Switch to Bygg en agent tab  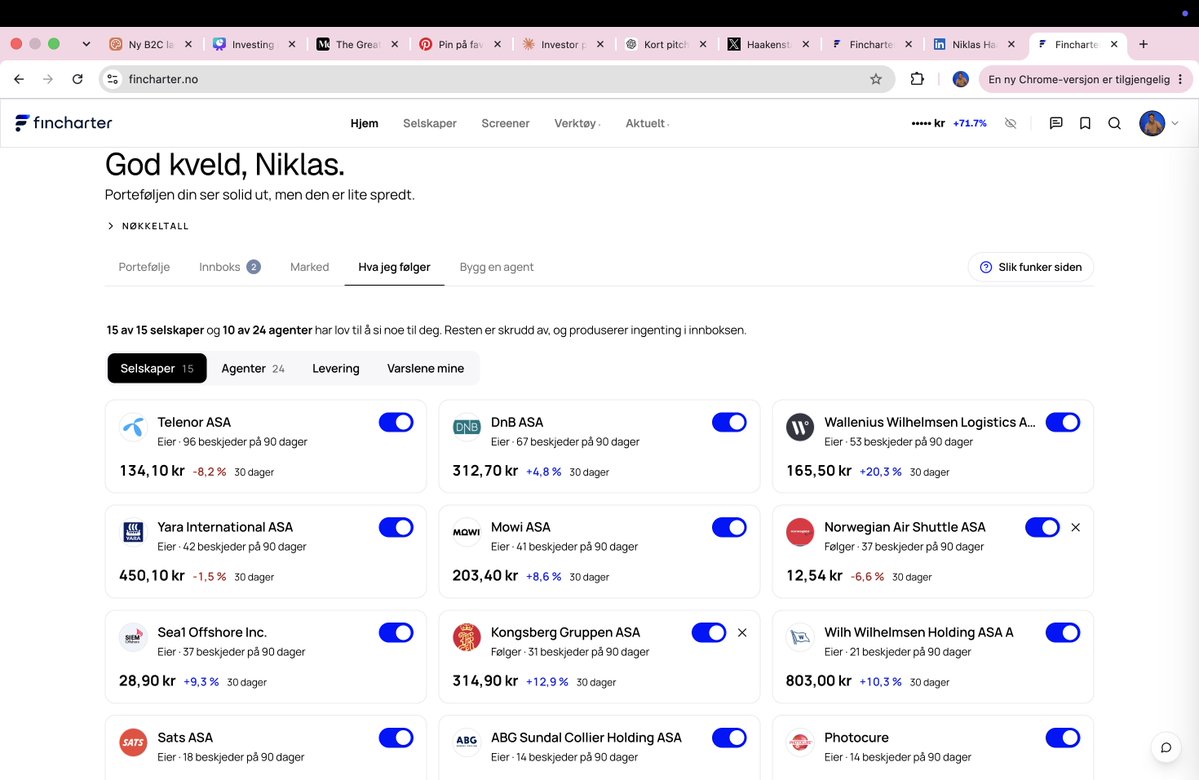[x=496, y=267]
